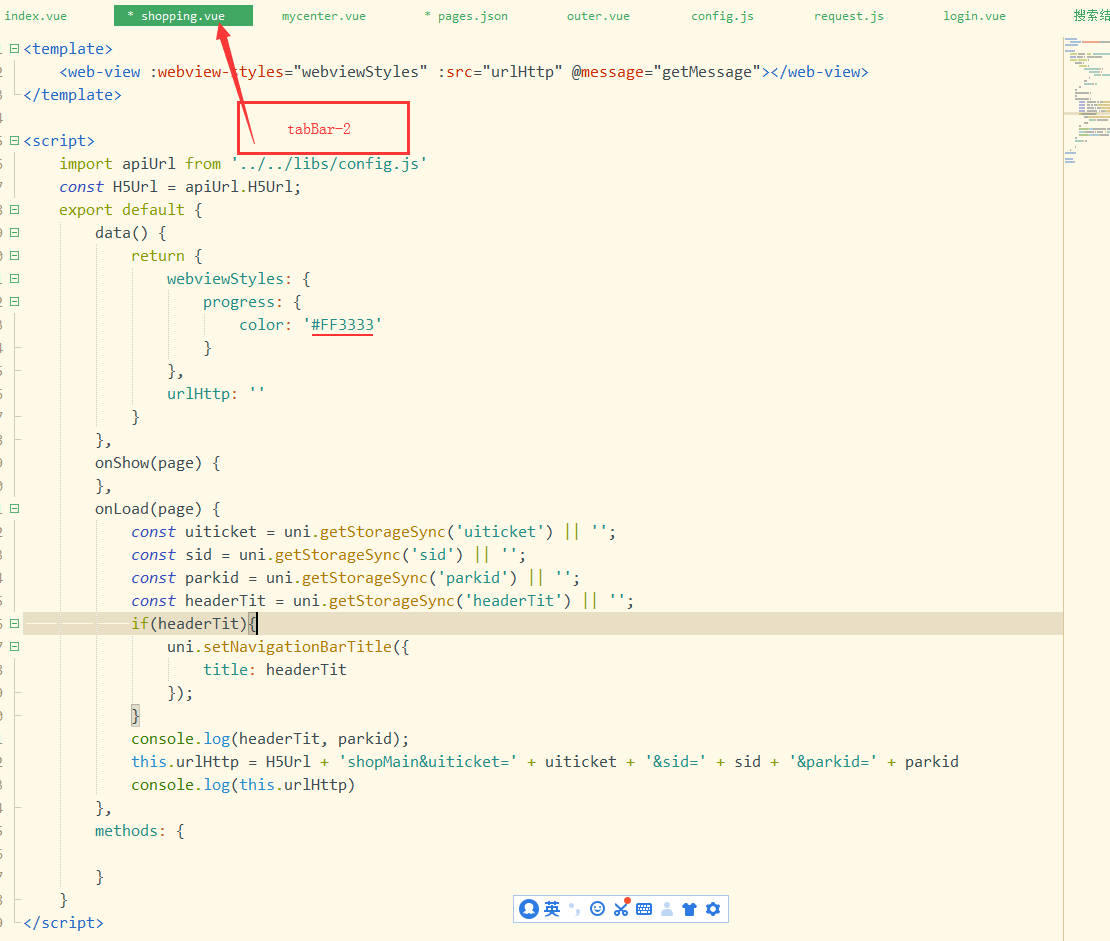The height and width of the screenshot is (941, 1110).
Task: Click the getMessage handler in web-view tag
Action: click(706, 72)
